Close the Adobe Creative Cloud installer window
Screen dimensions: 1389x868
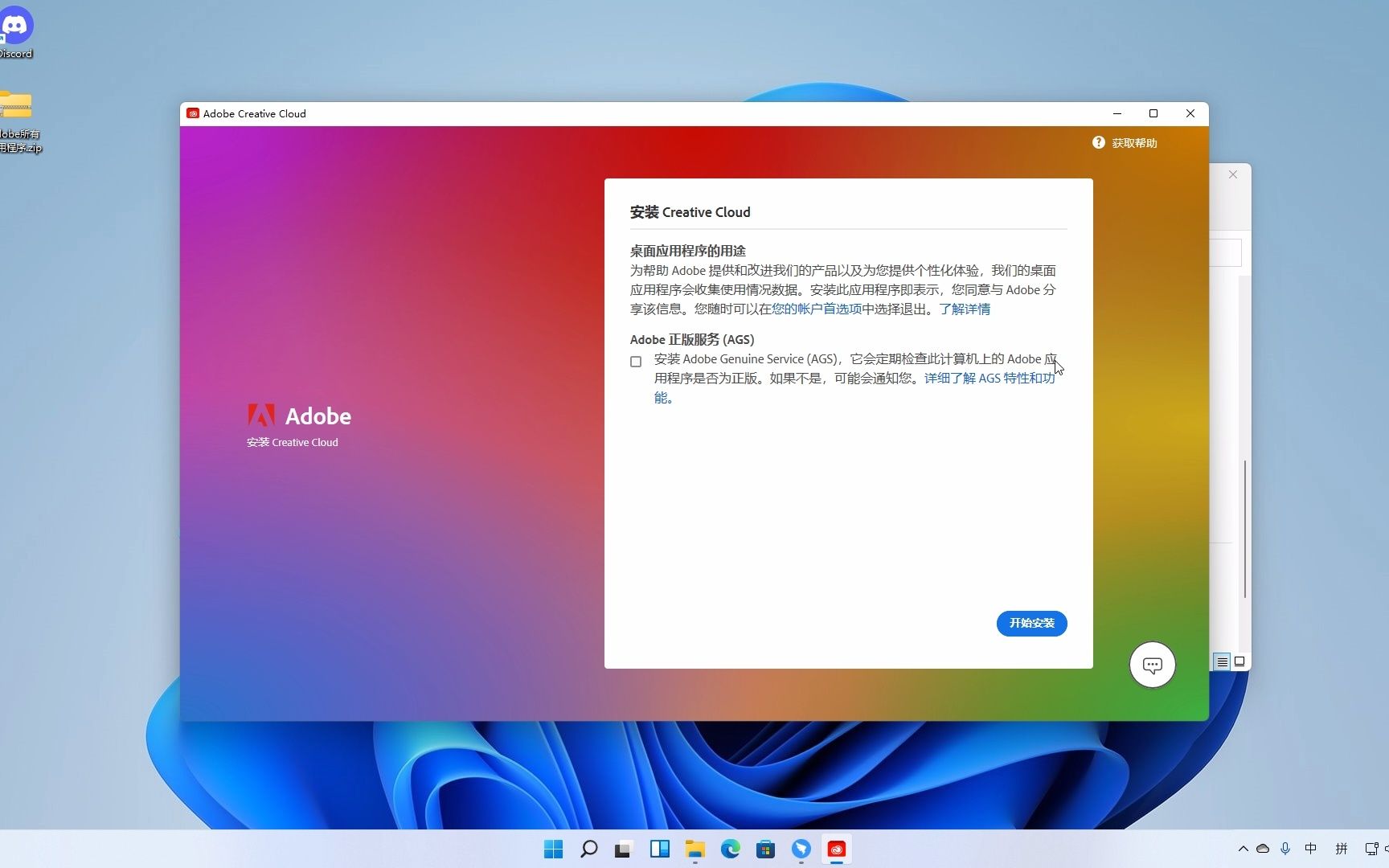tap(1190, 113)
